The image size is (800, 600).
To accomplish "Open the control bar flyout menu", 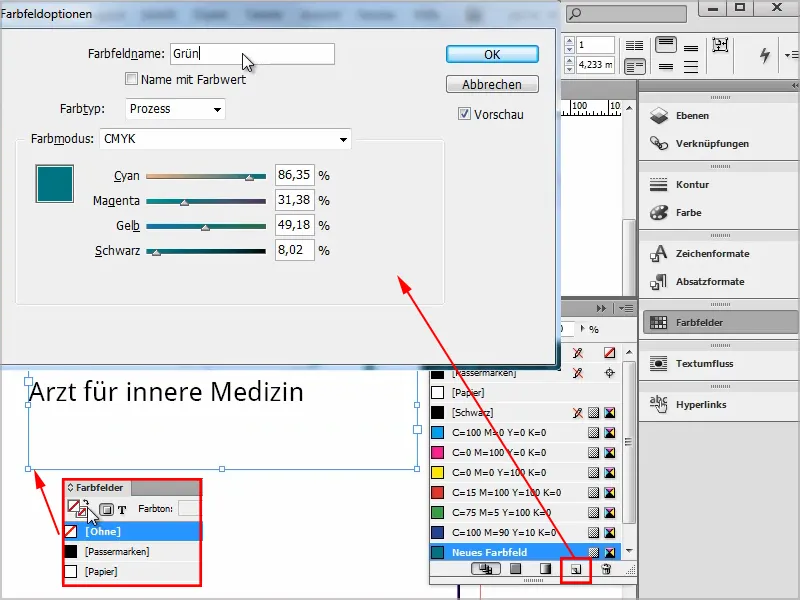I will tap(791, 55).
